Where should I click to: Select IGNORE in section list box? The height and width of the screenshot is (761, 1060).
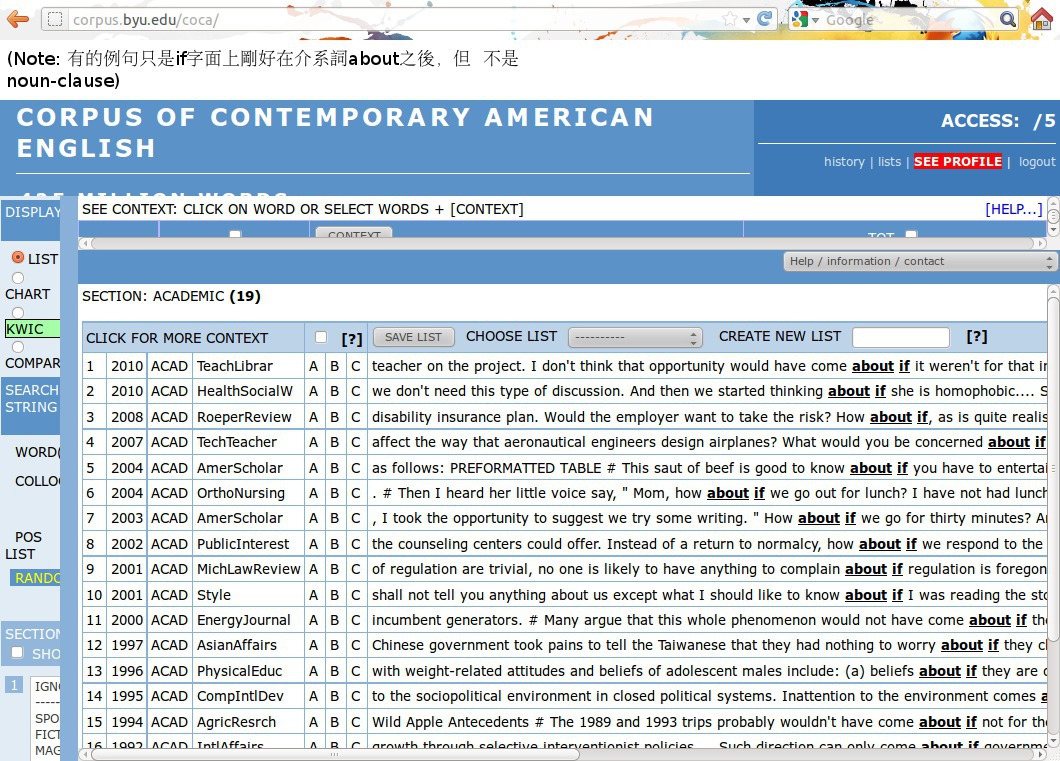click(x=47, y=687)
